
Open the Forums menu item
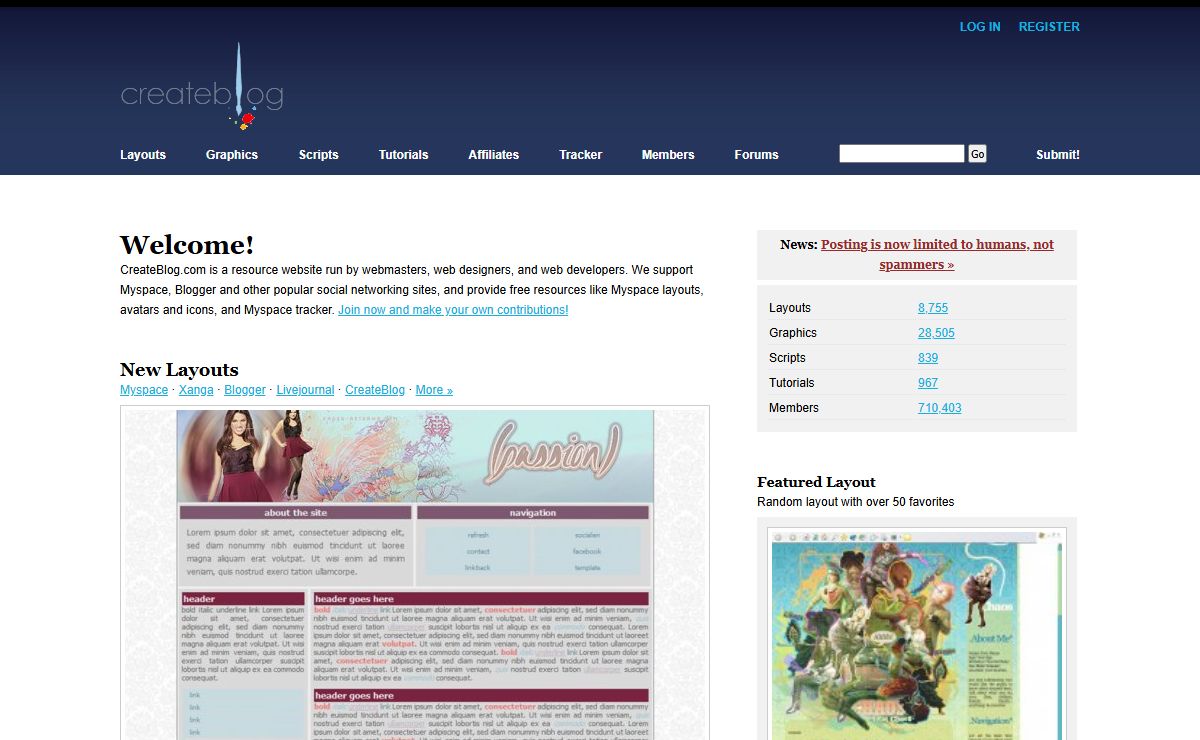click(x=756, y=155)
